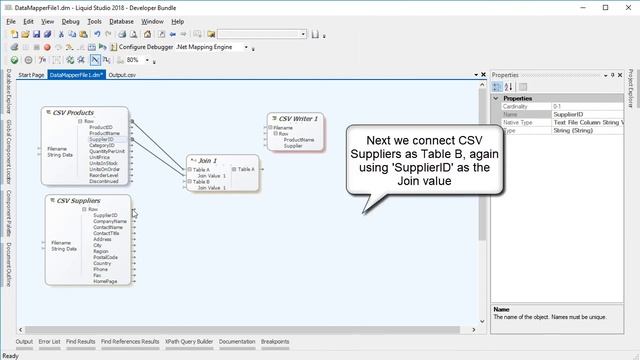Image resolution: width=640 pixels, height=360 pixels.
Task: Switch to the Start Page tab
Action: [31, 75]
